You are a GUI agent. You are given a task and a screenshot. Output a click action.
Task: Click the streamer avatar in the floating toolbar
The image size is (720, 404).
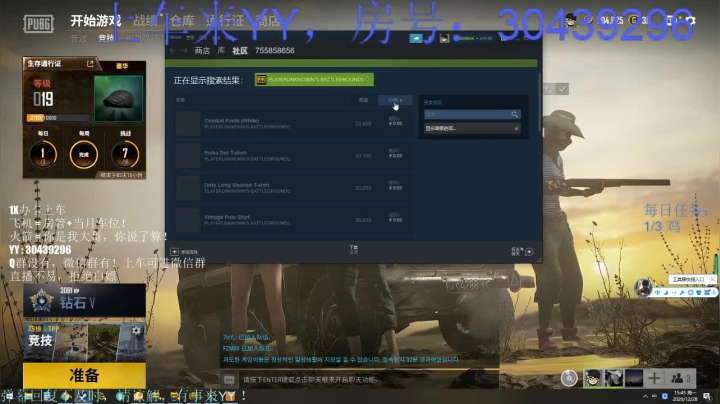tap(643, 287)
